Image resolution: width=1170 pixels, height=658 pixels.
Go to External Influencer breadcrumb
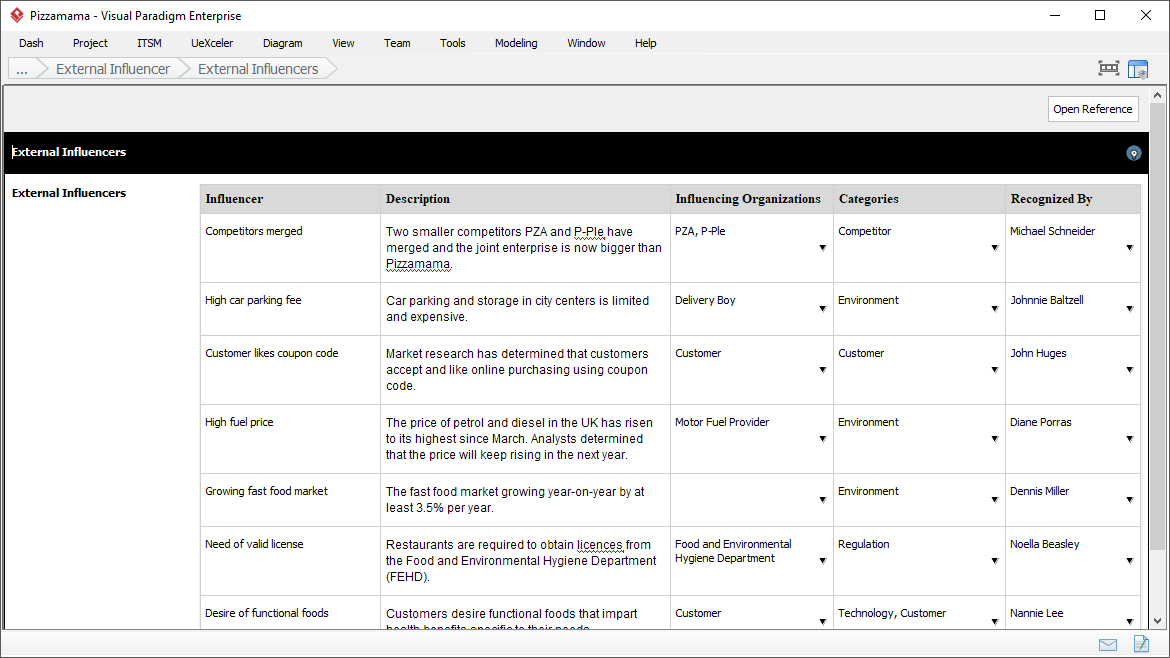tap(112, 69)
